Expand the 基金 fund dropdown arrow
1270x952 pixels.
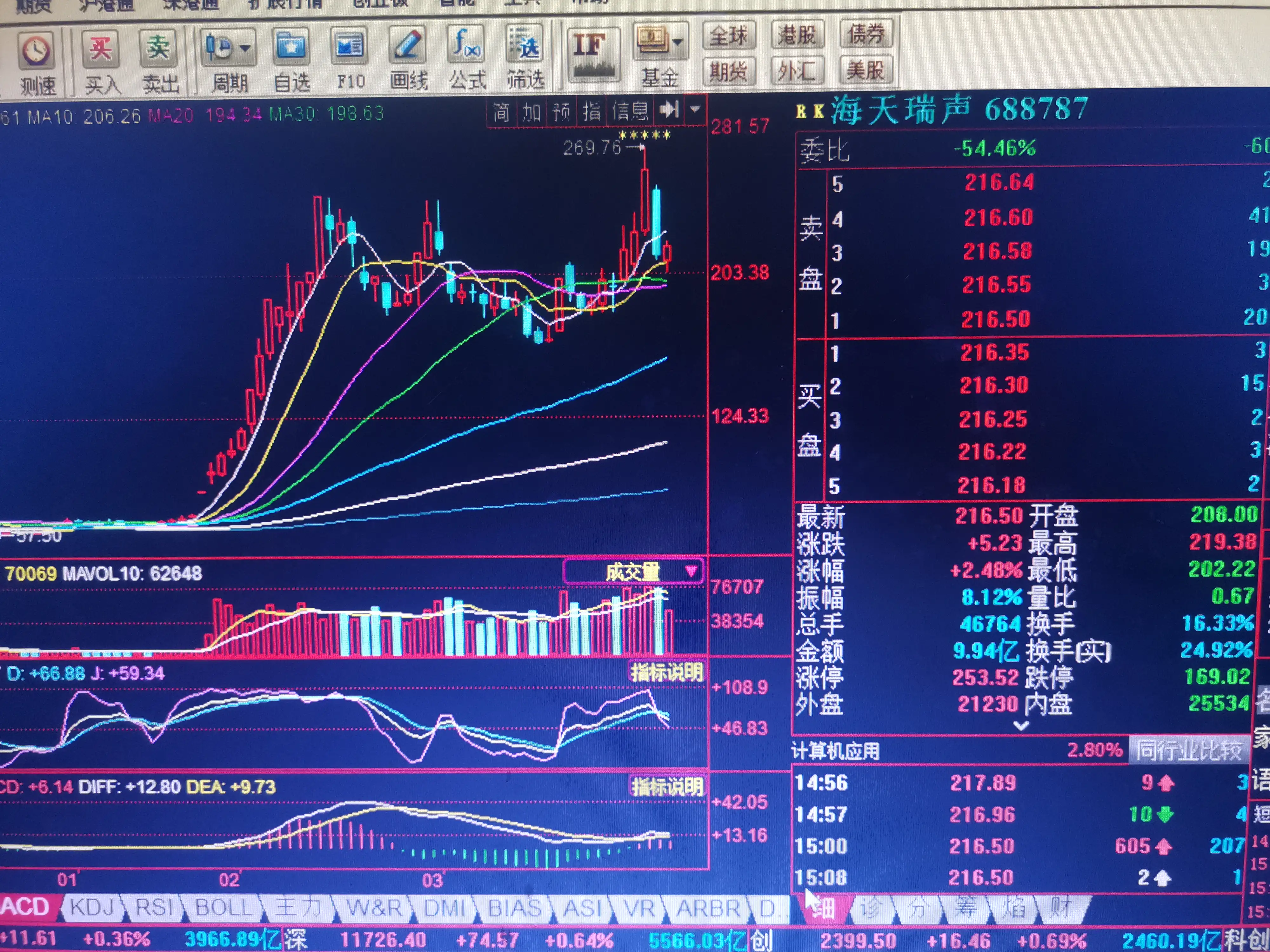[x=678, y=42]
